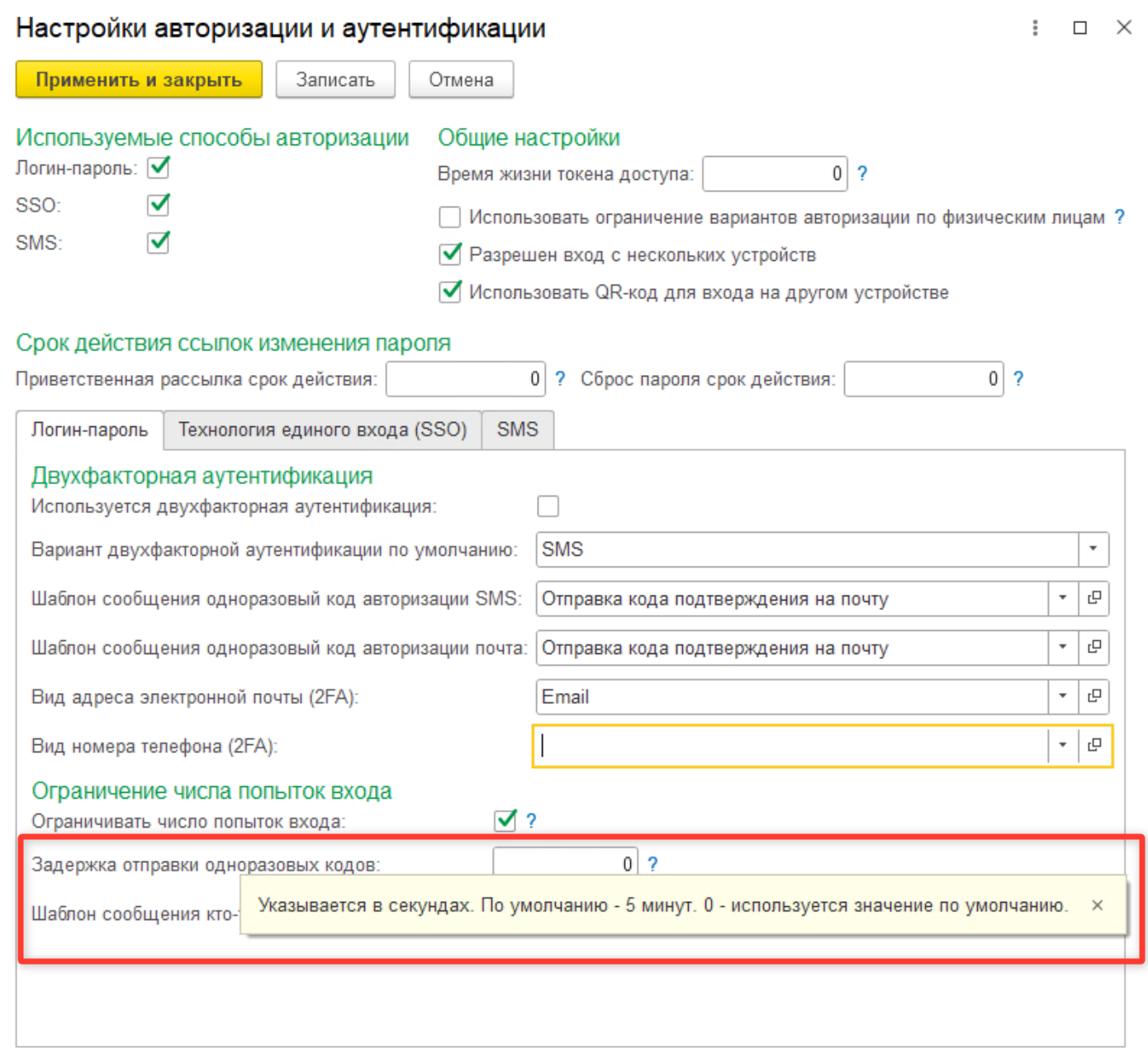Enable two-factor authentication checkbox

[548, 506]
